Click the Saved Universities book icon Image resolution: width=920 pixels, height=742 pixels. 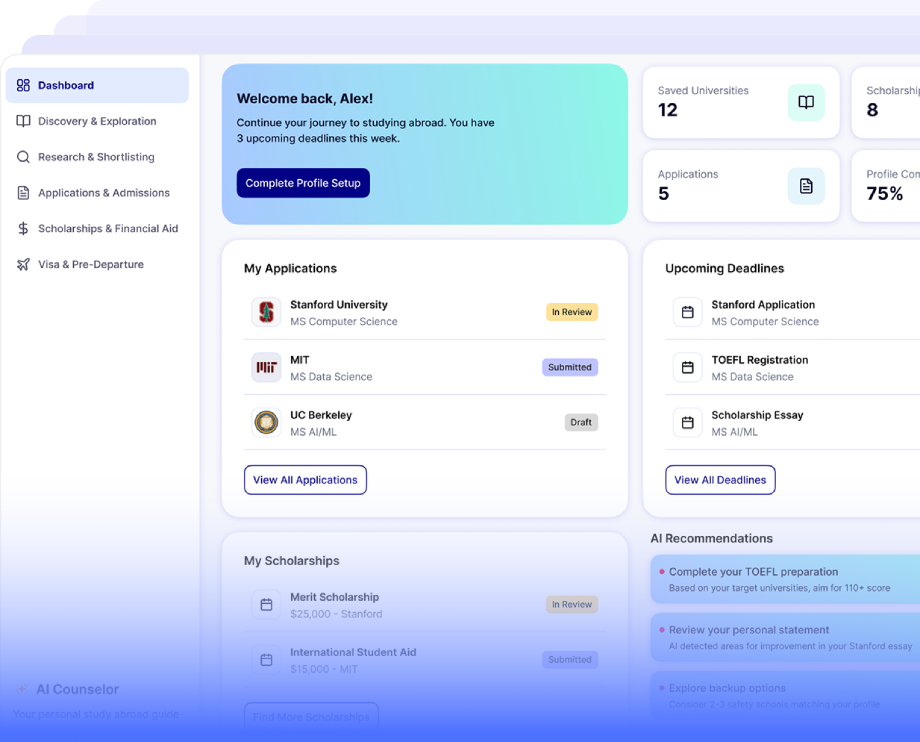[x=806, y=102]
